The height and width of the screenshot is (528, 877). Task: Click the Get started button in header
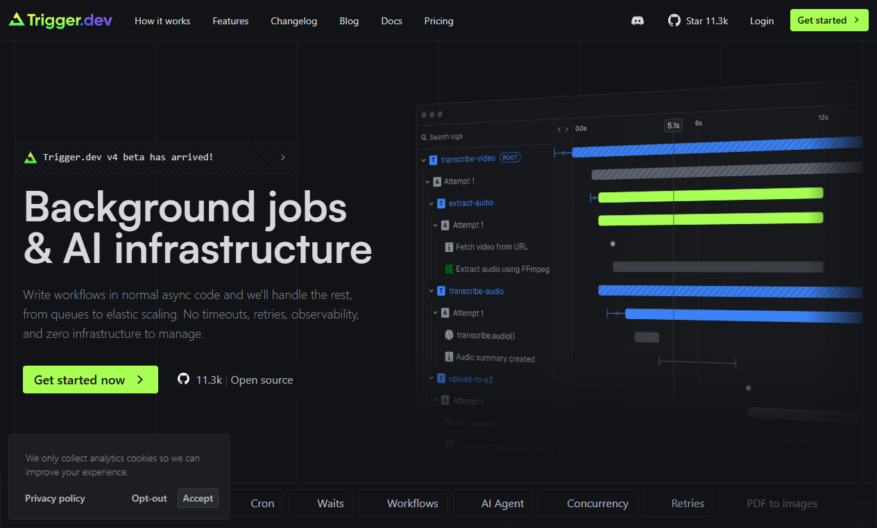coord(829,20)
